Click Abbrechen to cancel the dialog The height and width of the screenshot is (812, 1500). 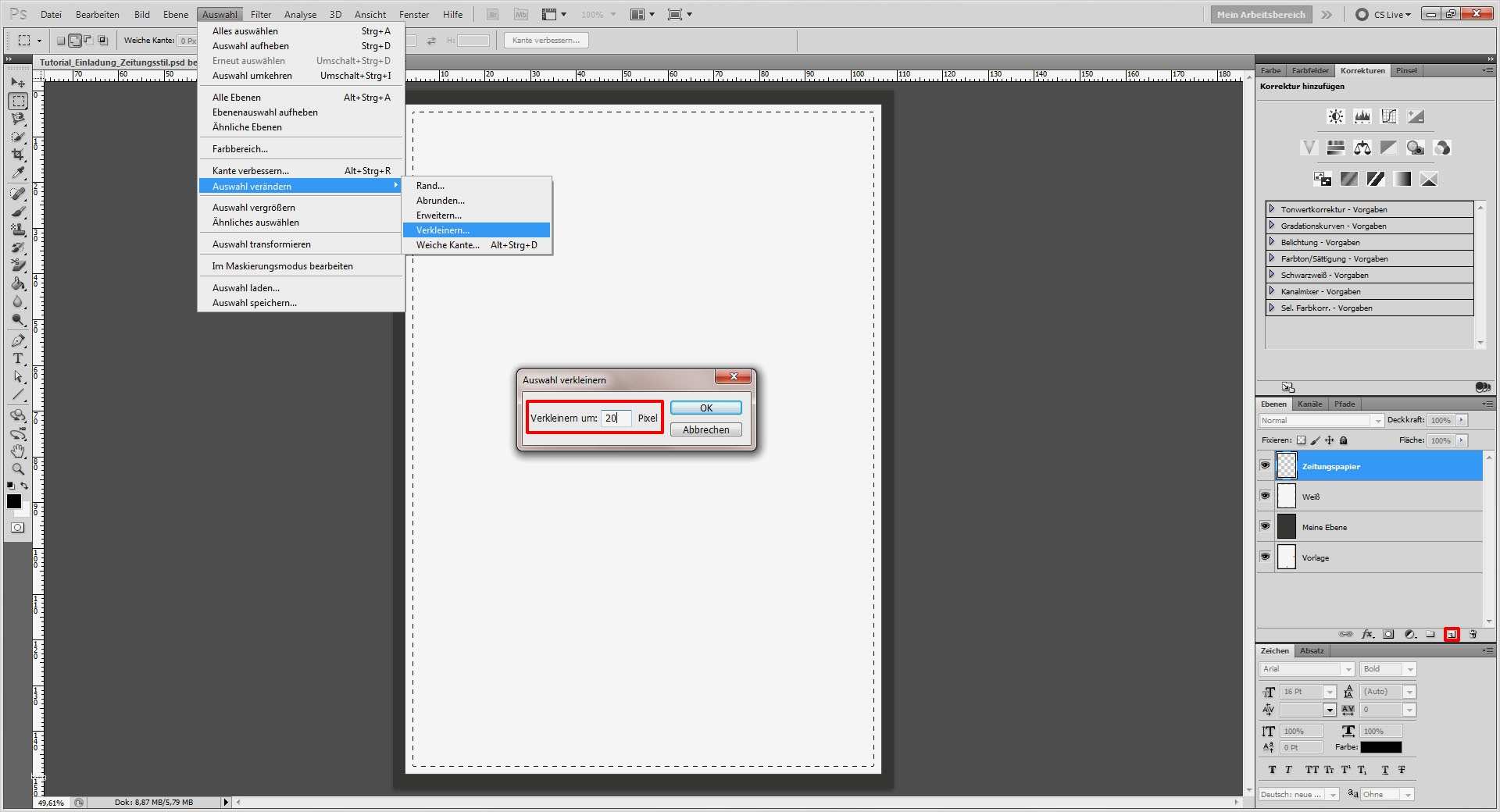pyautogui.click(x=706, y=430)
